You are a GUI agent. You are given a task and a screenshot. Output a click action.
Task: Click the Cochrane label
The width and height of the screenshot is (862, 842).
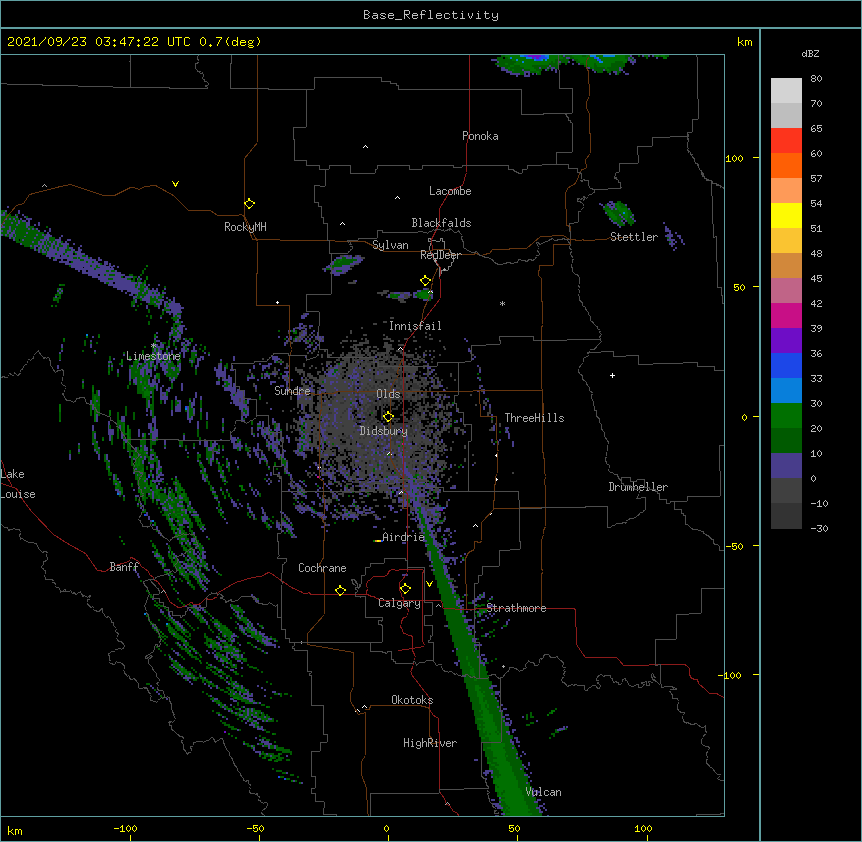pyautogui.click(x=322, y=568)
